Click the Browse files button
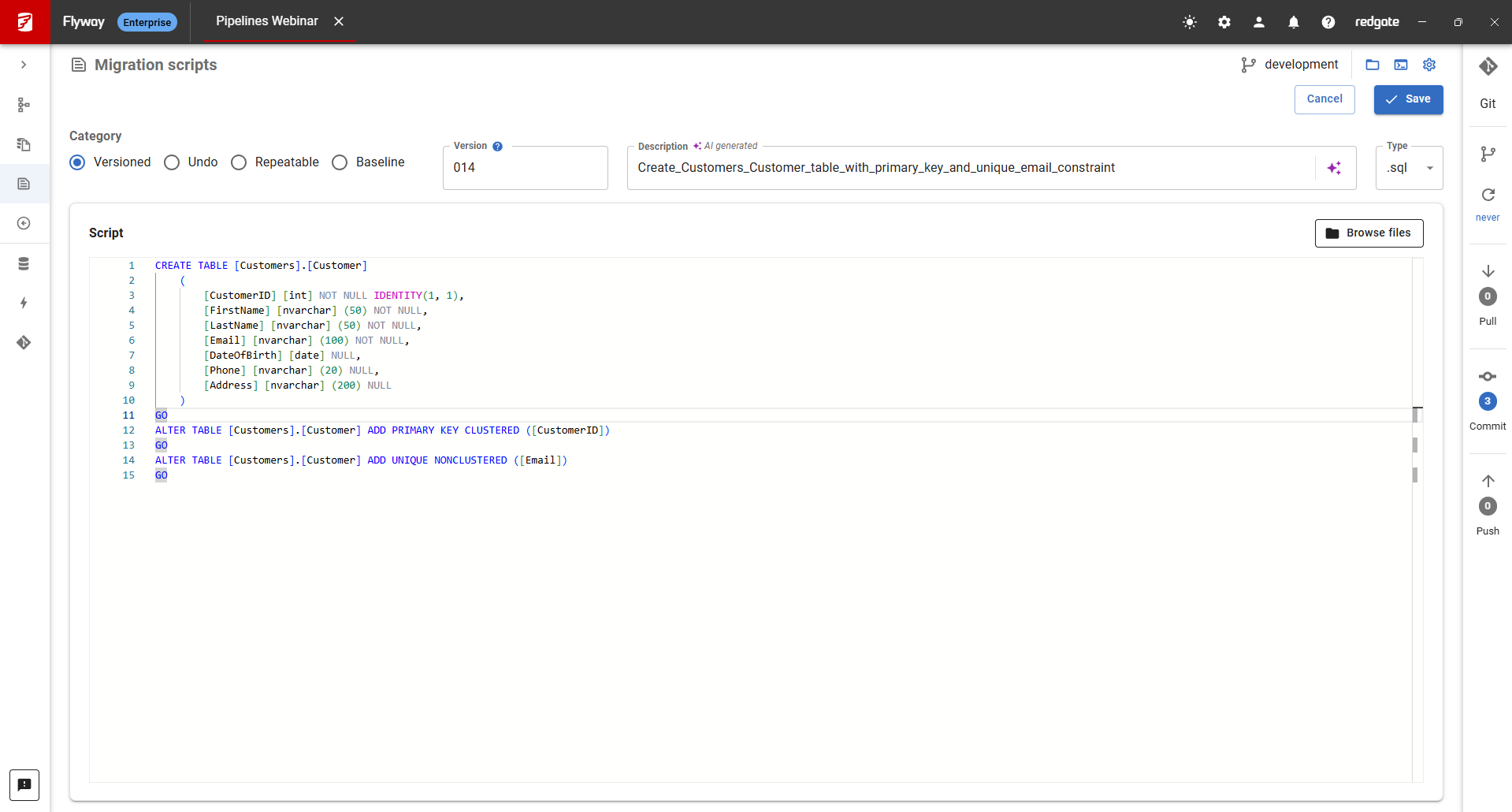1512x812 pixels. point(1369,233)
